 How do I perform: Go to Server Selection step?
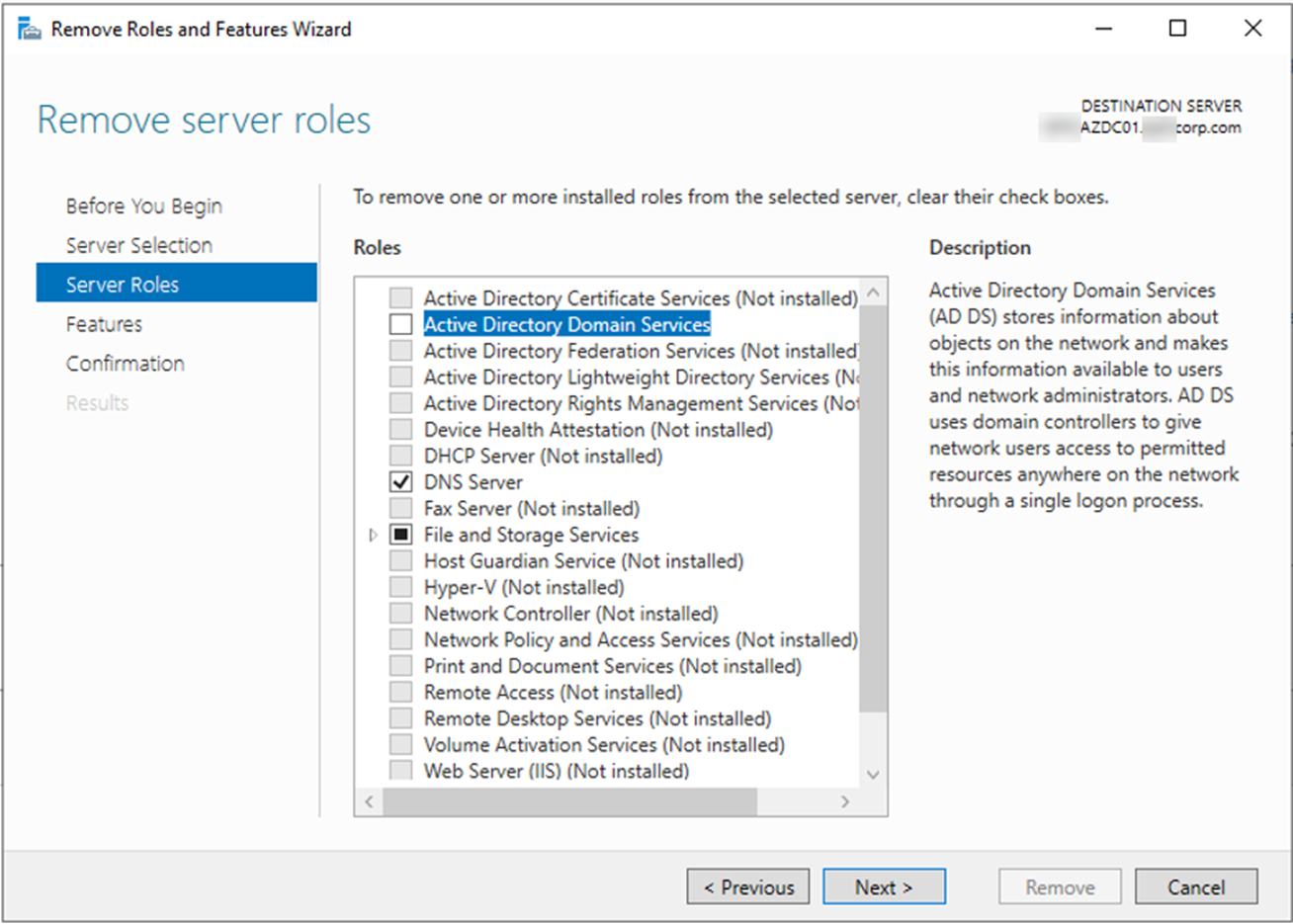(138, 245)
